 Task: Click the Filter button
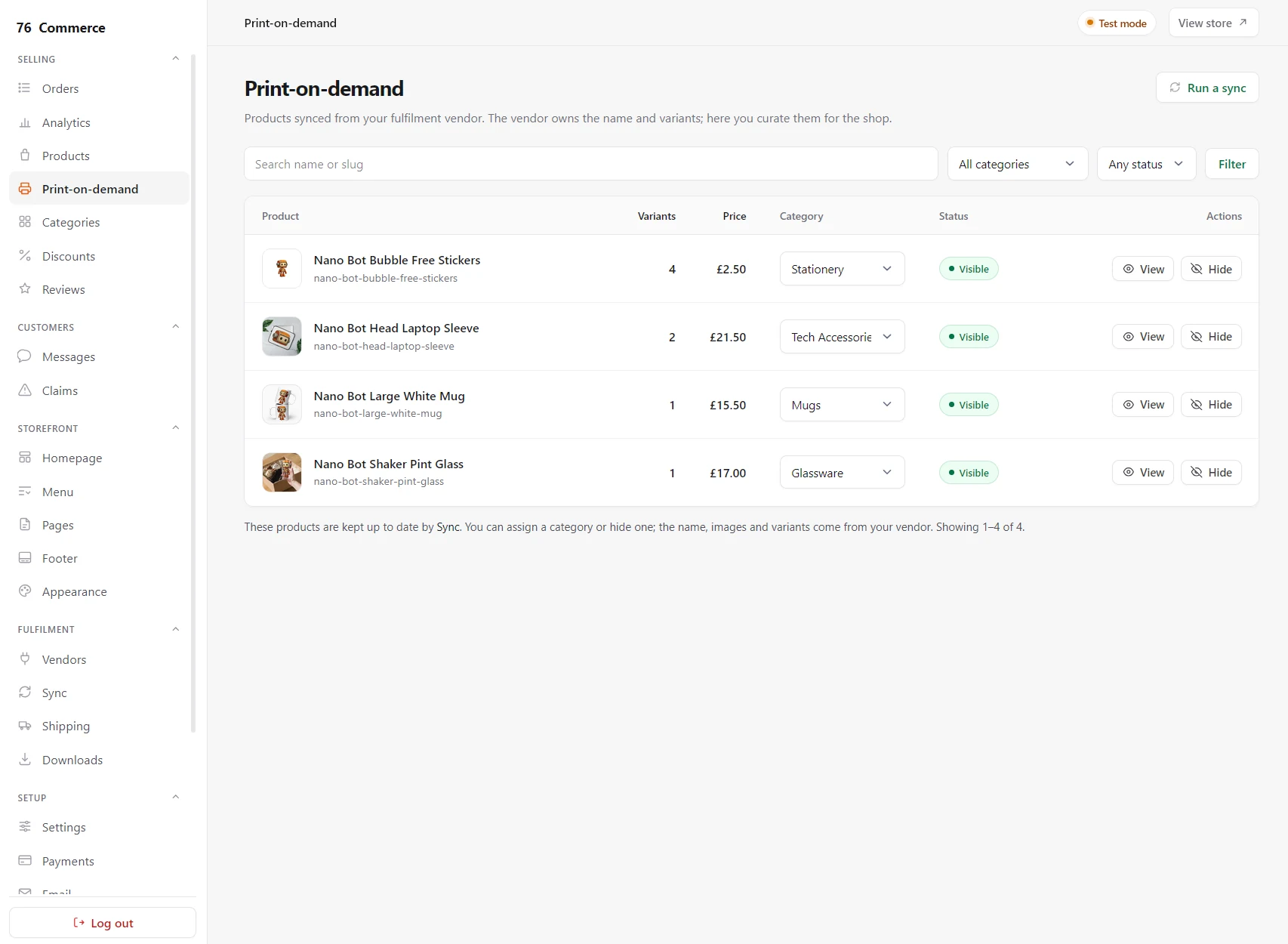(x=1232, y=164)
